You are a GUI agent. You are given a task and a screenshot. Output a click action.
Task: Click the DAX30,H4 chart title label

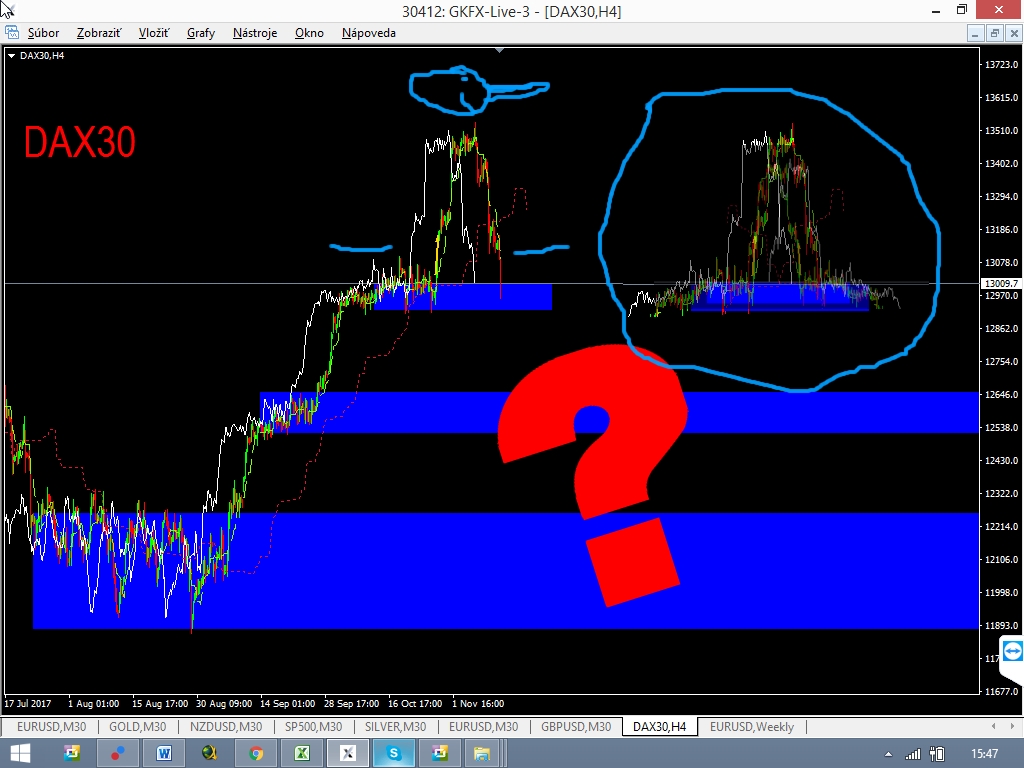[x=42, y=56]
